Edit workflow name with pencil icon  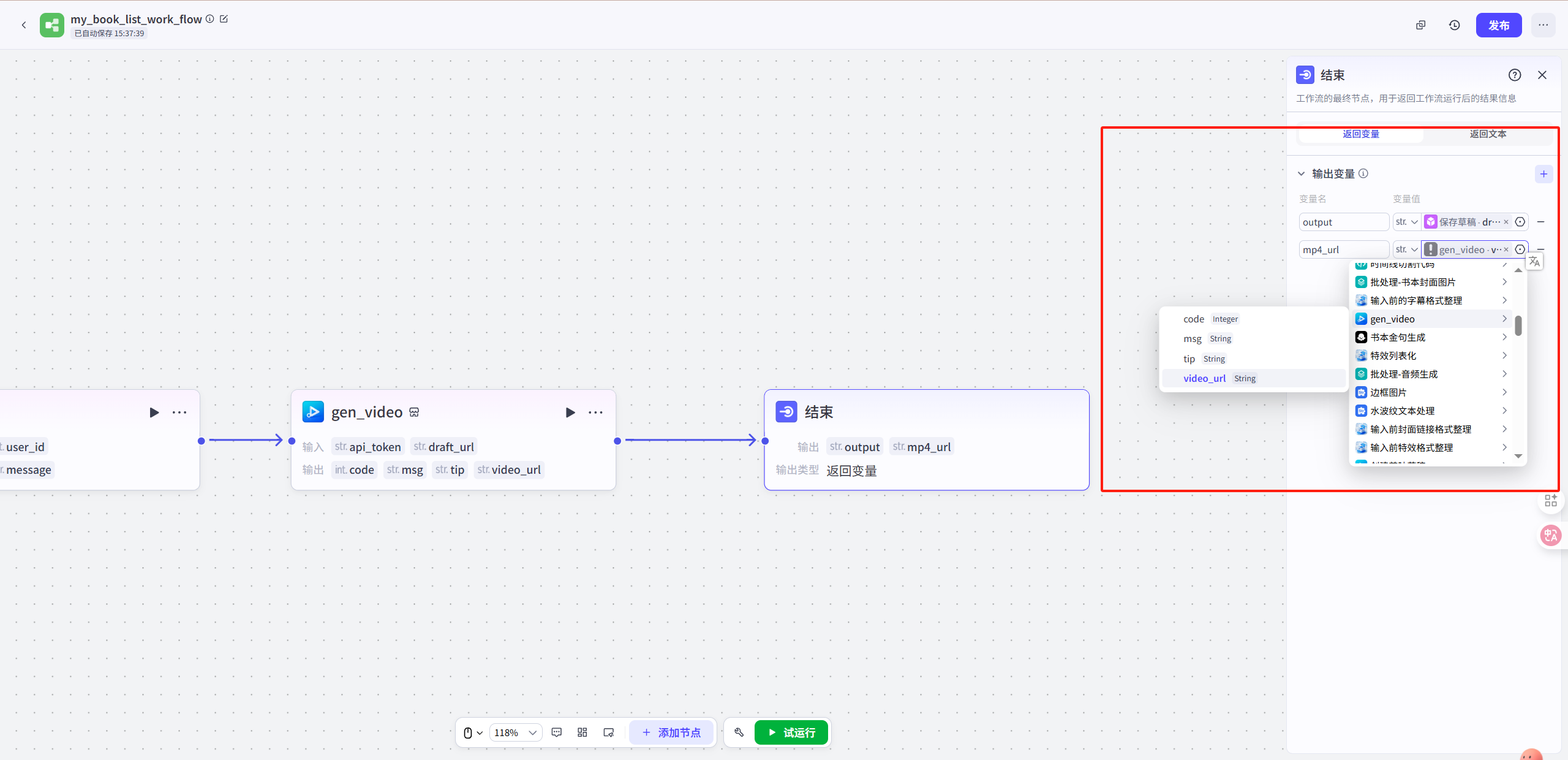pyautogui.click(x=224, y=19)
